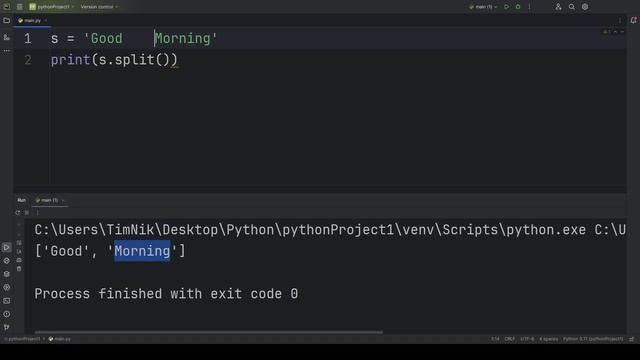Viewport: 640px width, 360px height.
Task: Click the console horizontal scrollbar
Action: 209,332
